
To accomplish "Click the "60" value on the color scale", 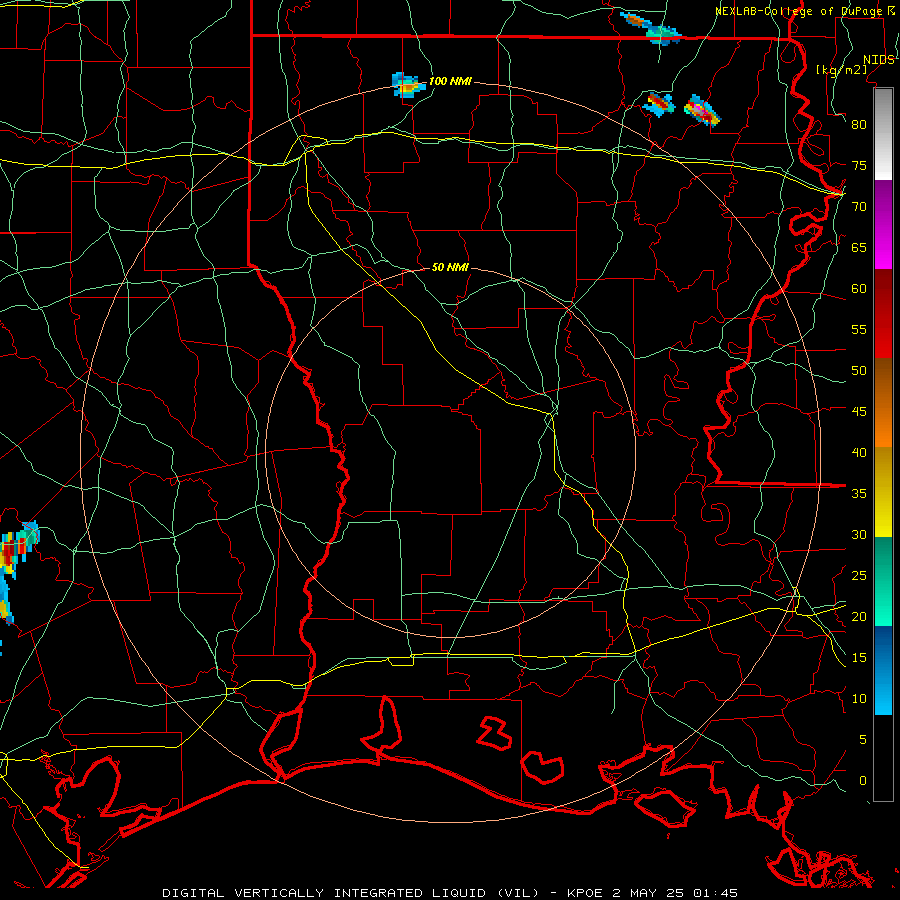I will pyautogui.click(x=859, y=289).
